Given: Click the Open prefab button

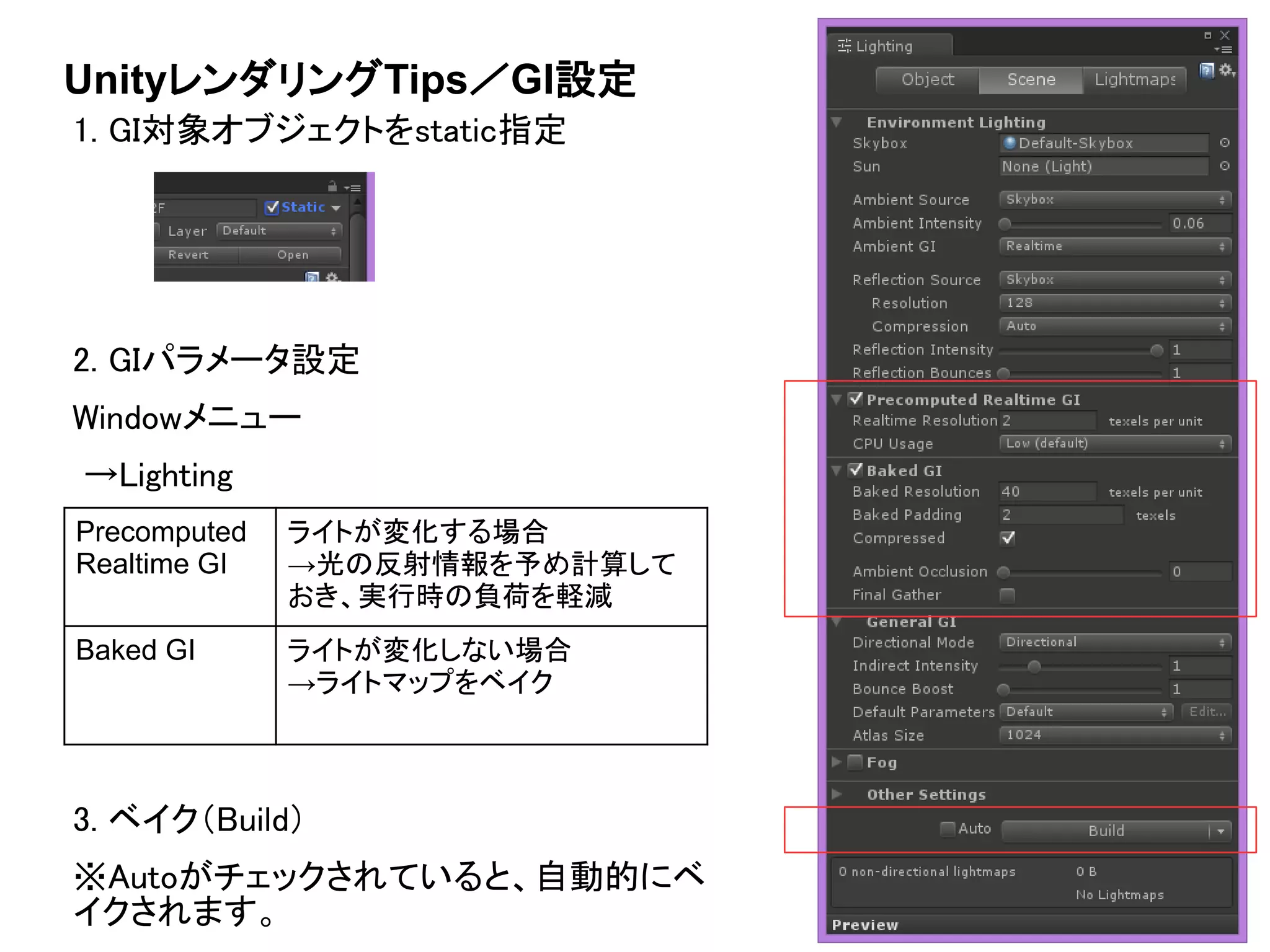Looking at the screenshot, I should 292,255.
